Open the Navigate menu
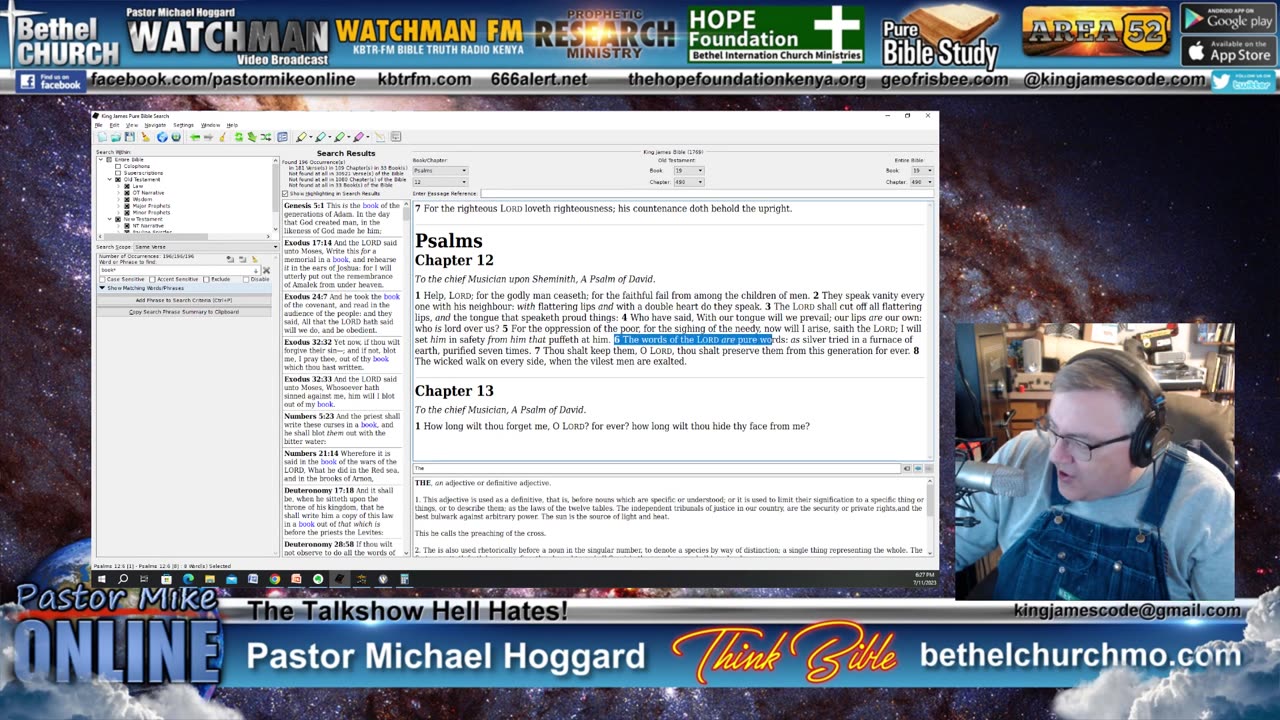1280x720 pixels. tap(155, 125)
